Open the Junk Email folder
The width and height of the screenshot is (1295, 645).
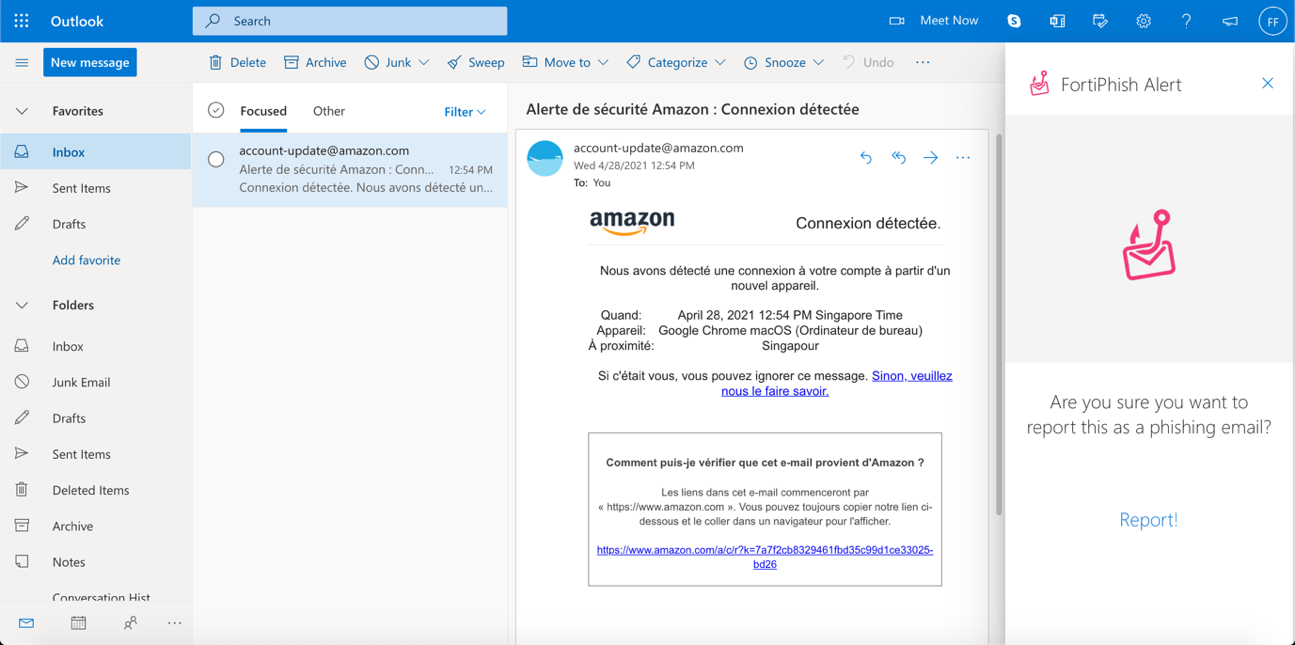pyautogui.click(x=81, y=382)
